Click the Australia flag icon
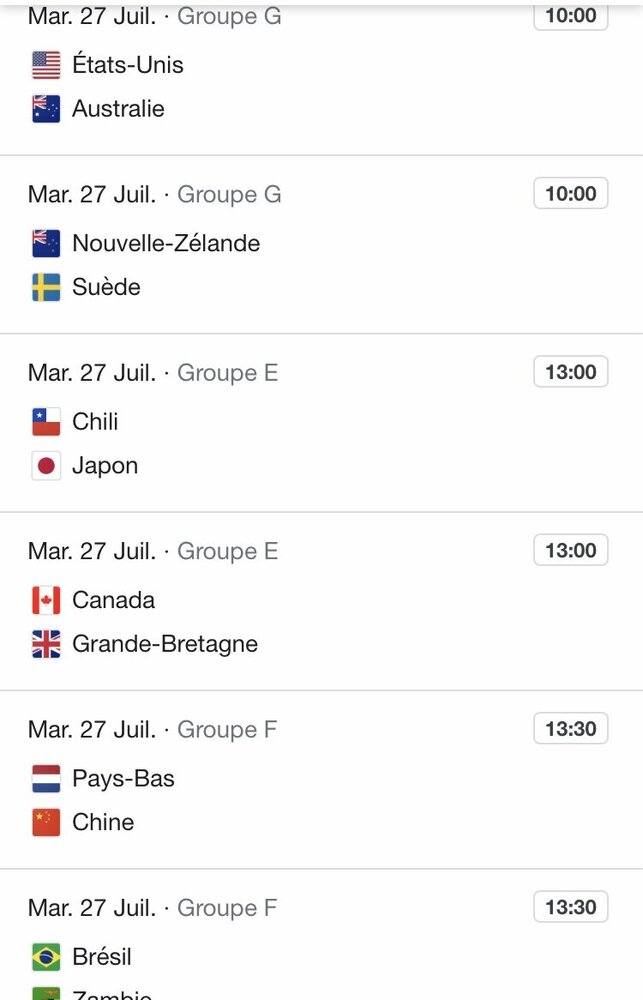Screen dimensions: 643x1000 coord(46,109)
